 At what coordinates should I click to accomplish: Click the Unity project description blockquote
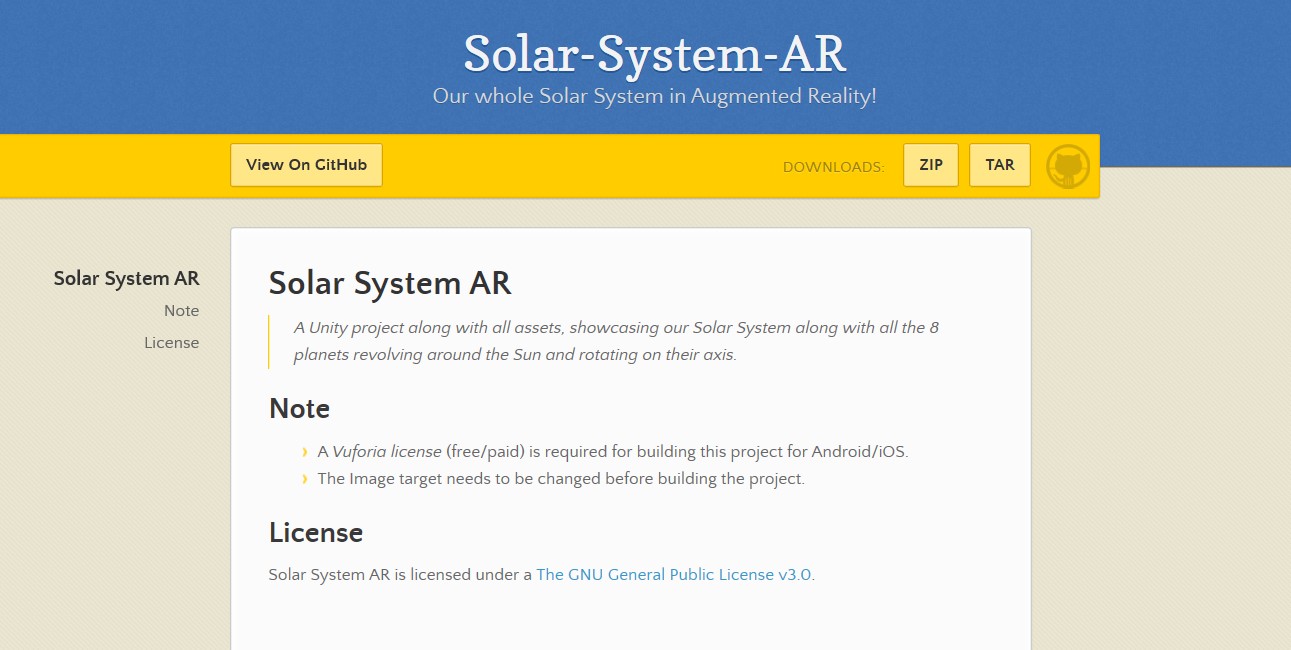[615, 341]
